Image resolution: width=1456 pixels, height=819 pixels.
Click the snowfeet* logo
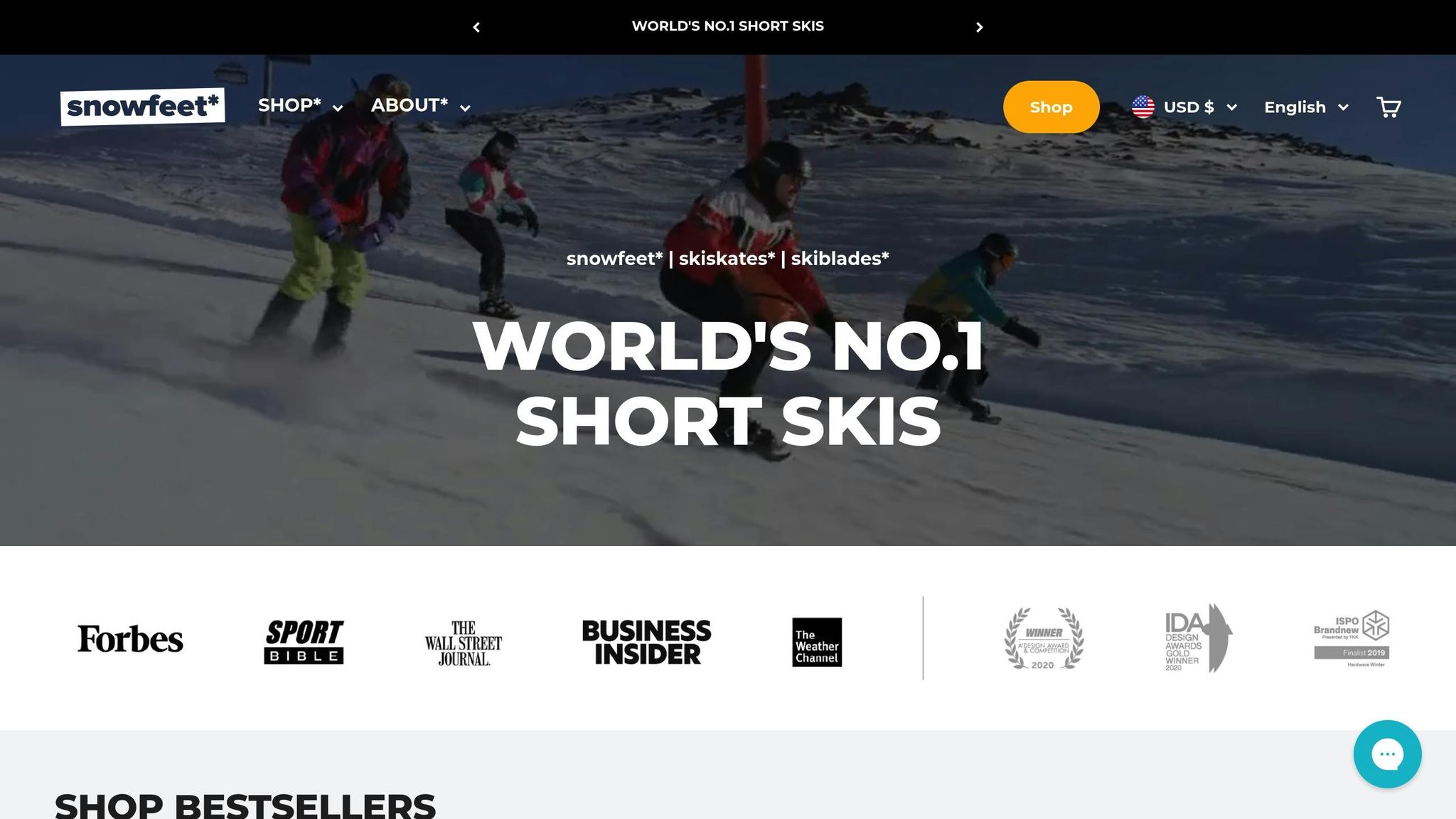pyautogui.click(x=142, y=107)
